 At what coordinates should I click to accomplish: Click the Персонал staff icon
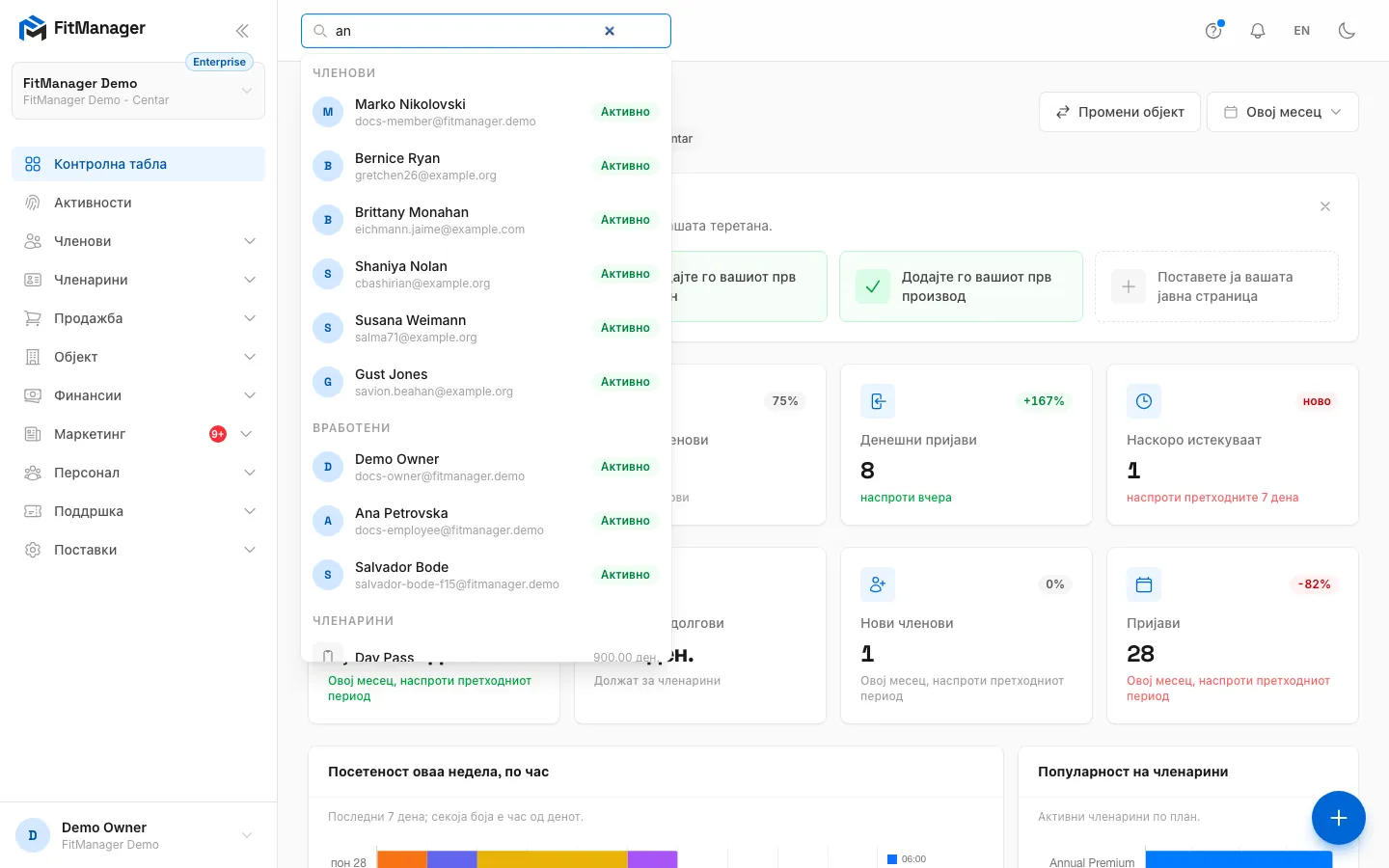(x=33, y=473)
